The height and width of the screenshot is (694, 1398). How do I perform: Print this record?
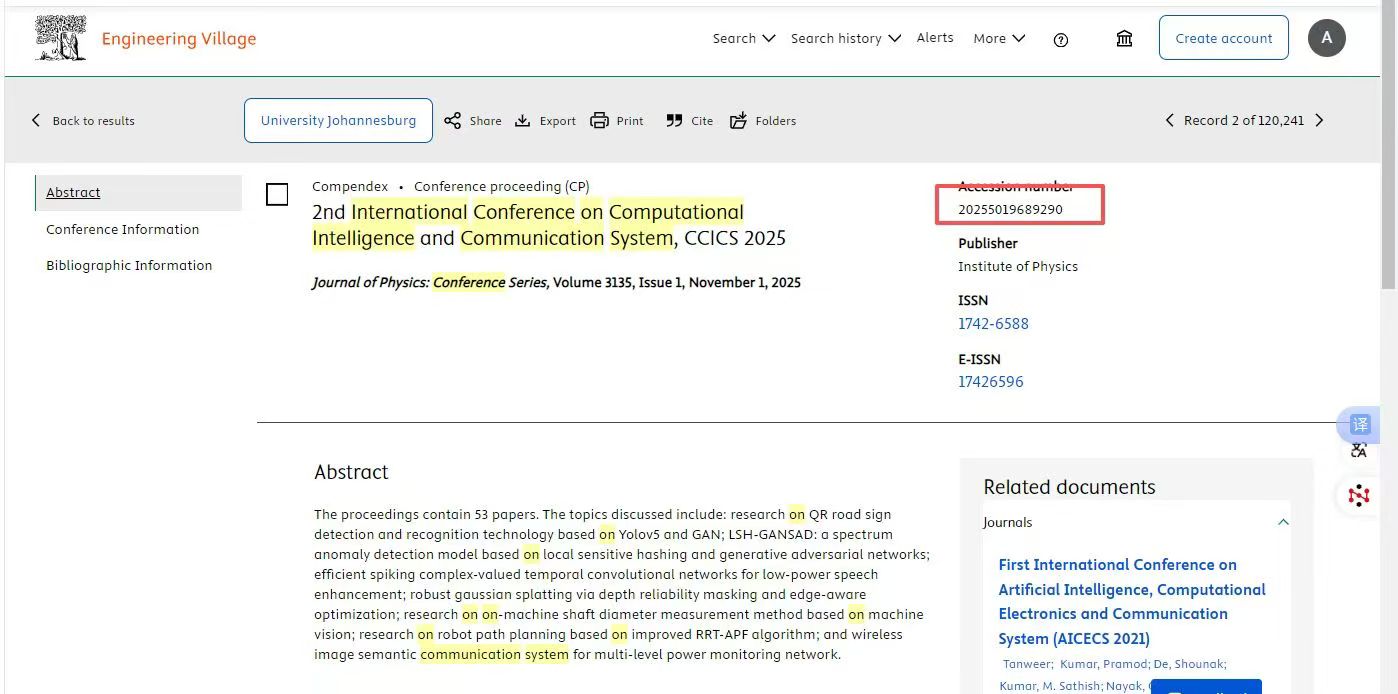pos(617,121)
